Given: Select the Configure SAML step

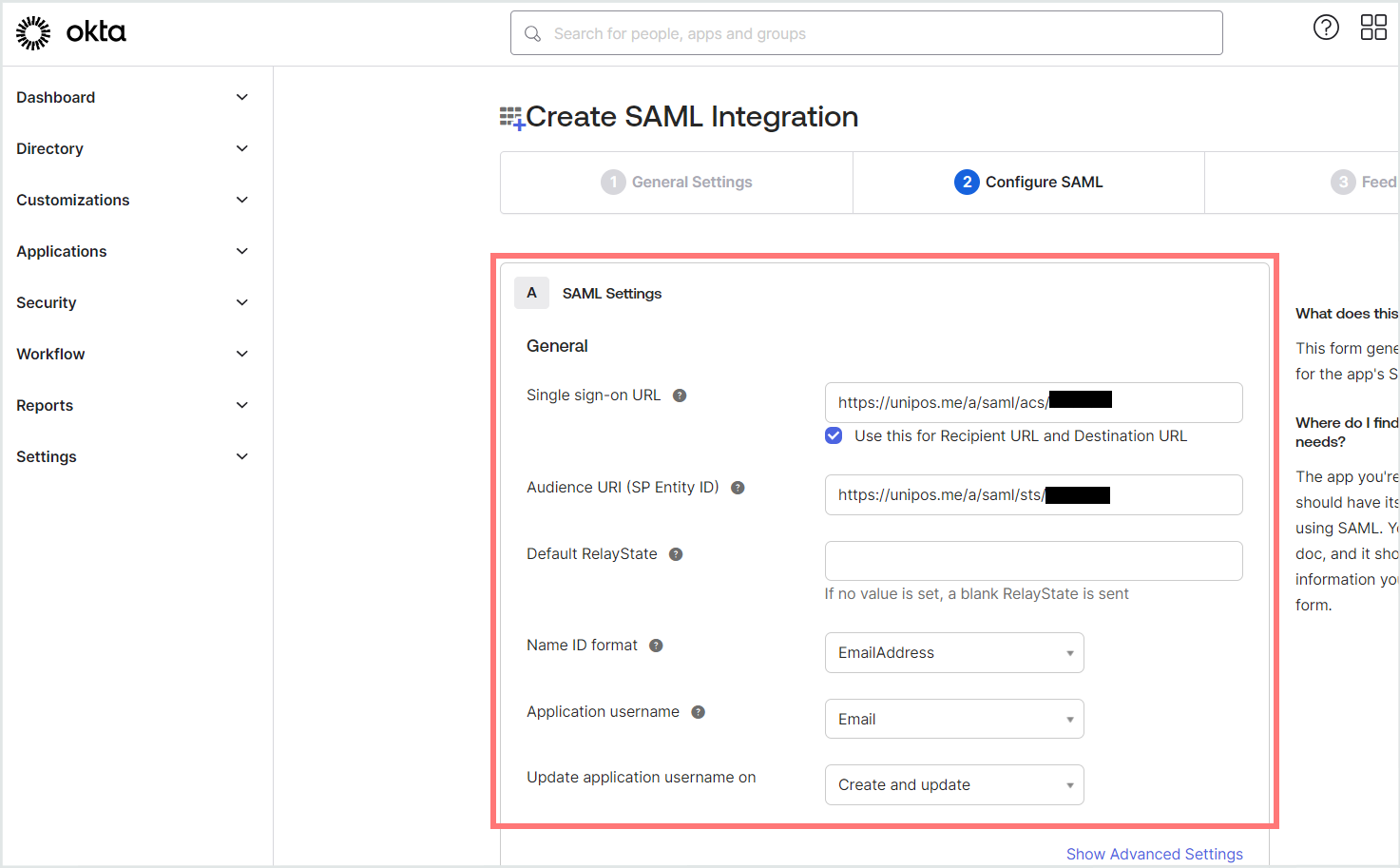Looking at the screenshot, I should 1028,183.
